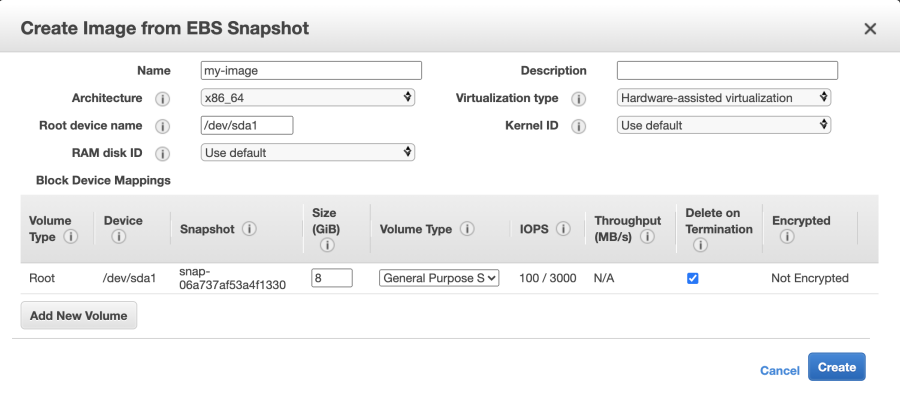
Task: Click the Size (GiB) field showing 8
Action: tap(332, 278)
